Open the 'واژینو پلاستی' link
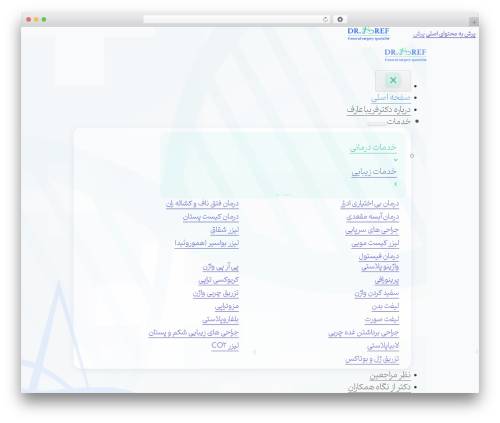This screenshot has width=500, height=423. click(x=380, y=267)
